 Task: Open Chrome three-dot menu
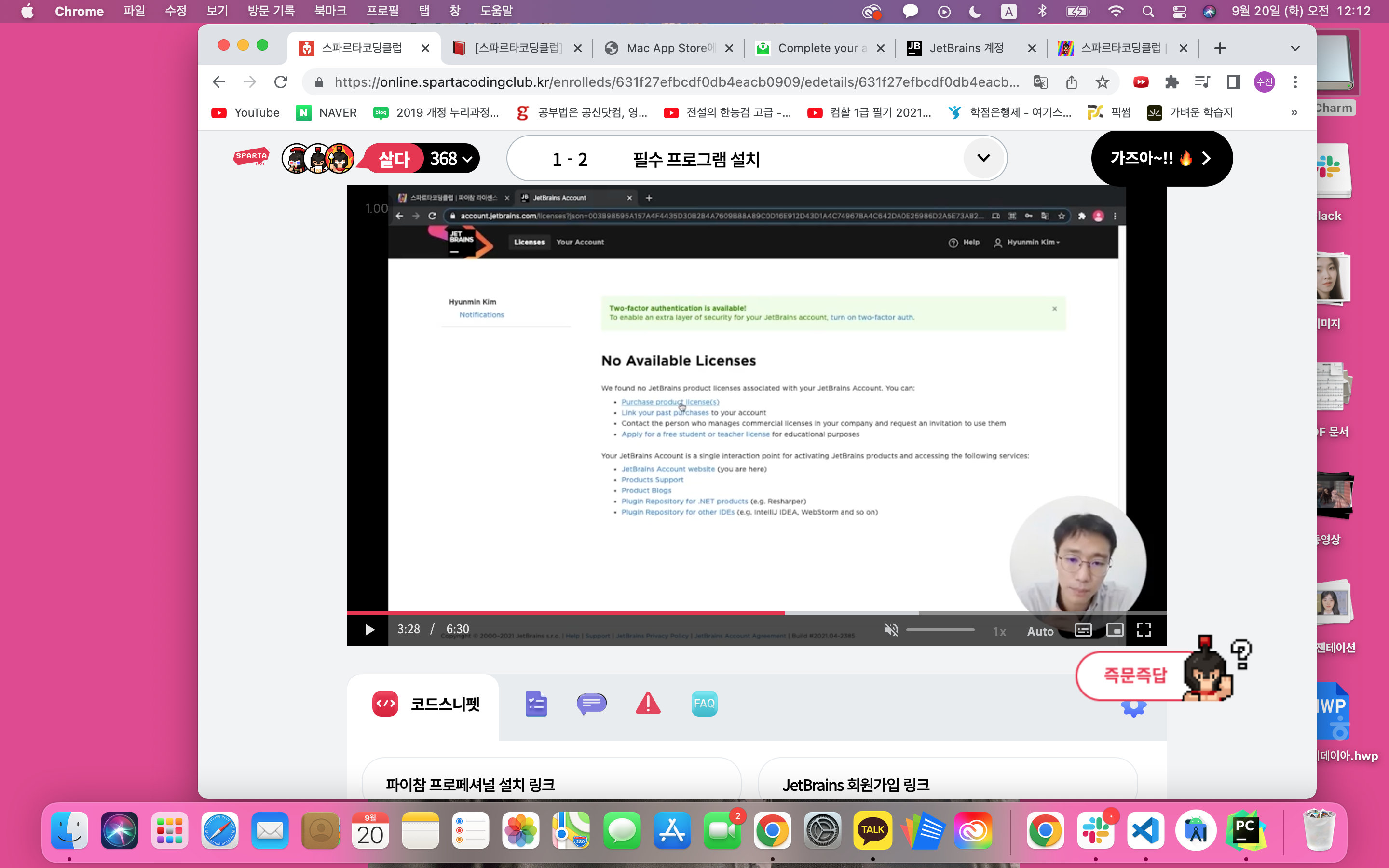pos(1295,82)
